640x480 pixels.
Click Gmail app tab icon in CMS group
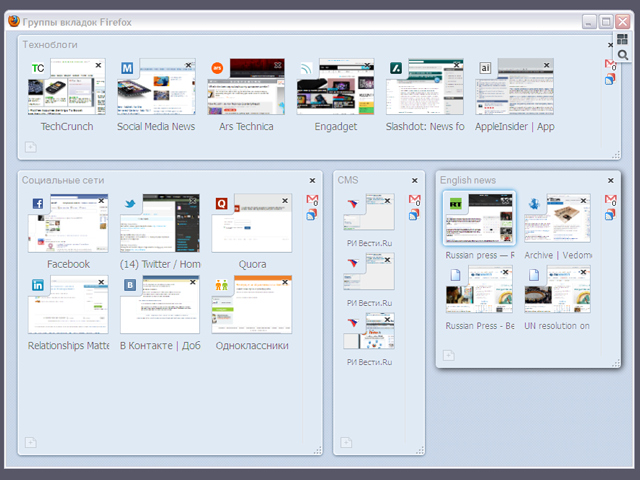pyautogui.click(x=414, y=200)
